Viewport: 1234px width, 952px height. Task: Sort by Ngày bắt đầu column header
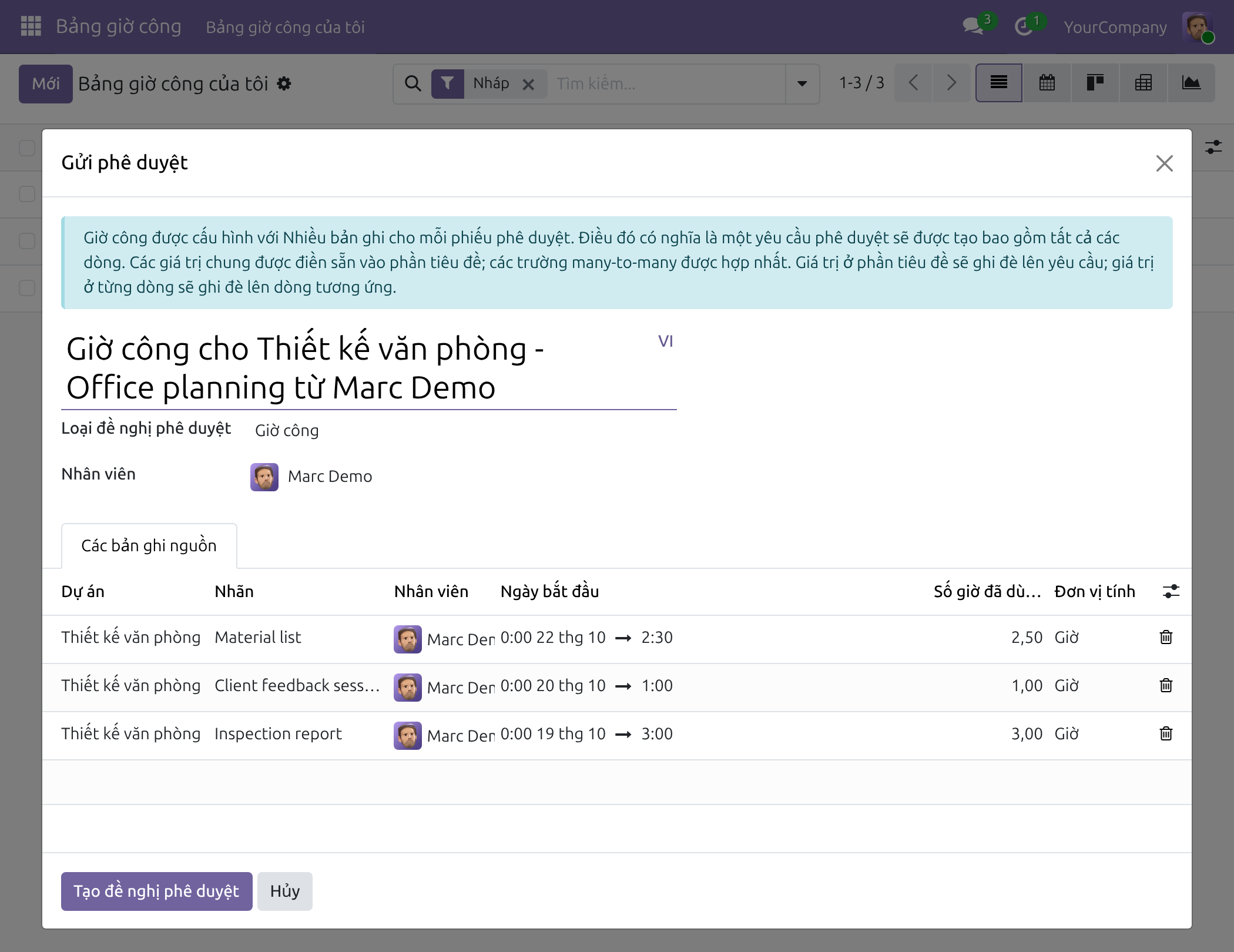click(549, 591)
